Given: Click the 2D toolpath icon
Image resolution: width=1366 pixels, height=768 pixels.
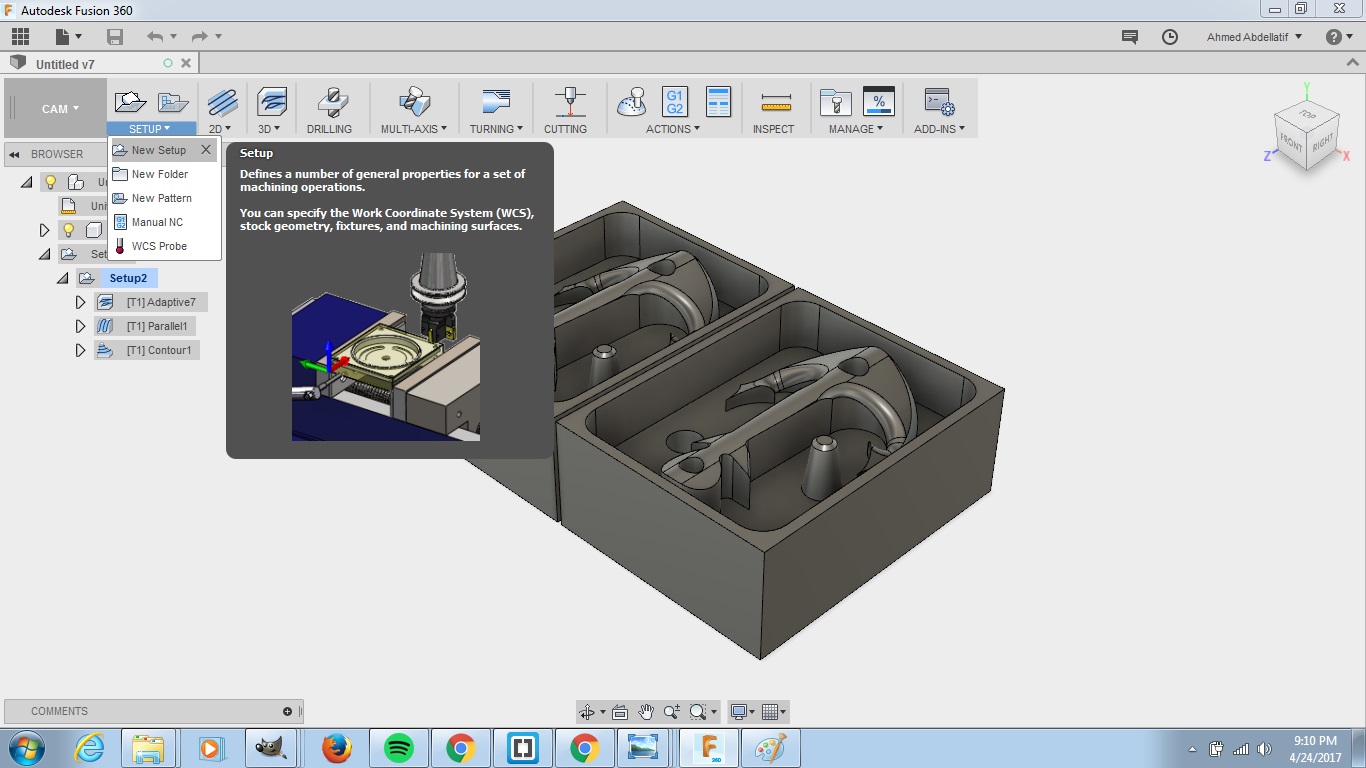Looking at the screenshot, I should (x=222, y=102).
